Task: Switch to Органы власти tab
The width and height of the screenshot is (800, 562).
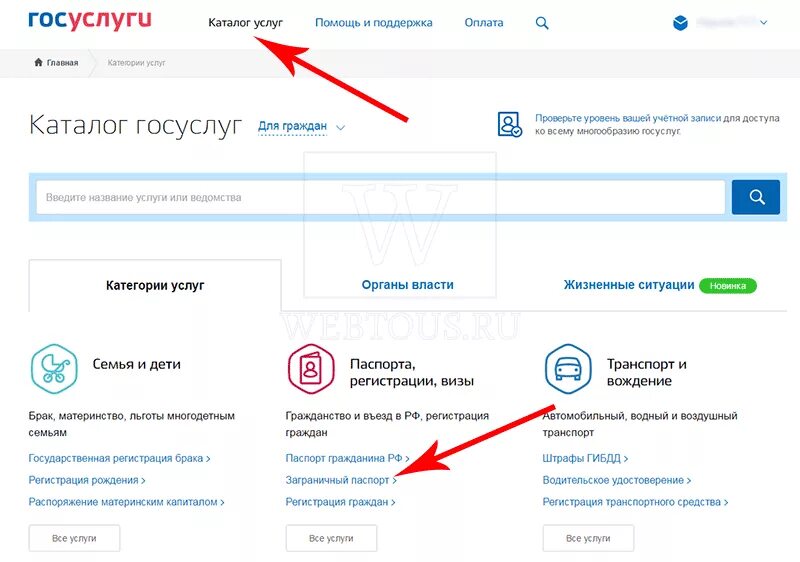Action: tap(408, 285)
